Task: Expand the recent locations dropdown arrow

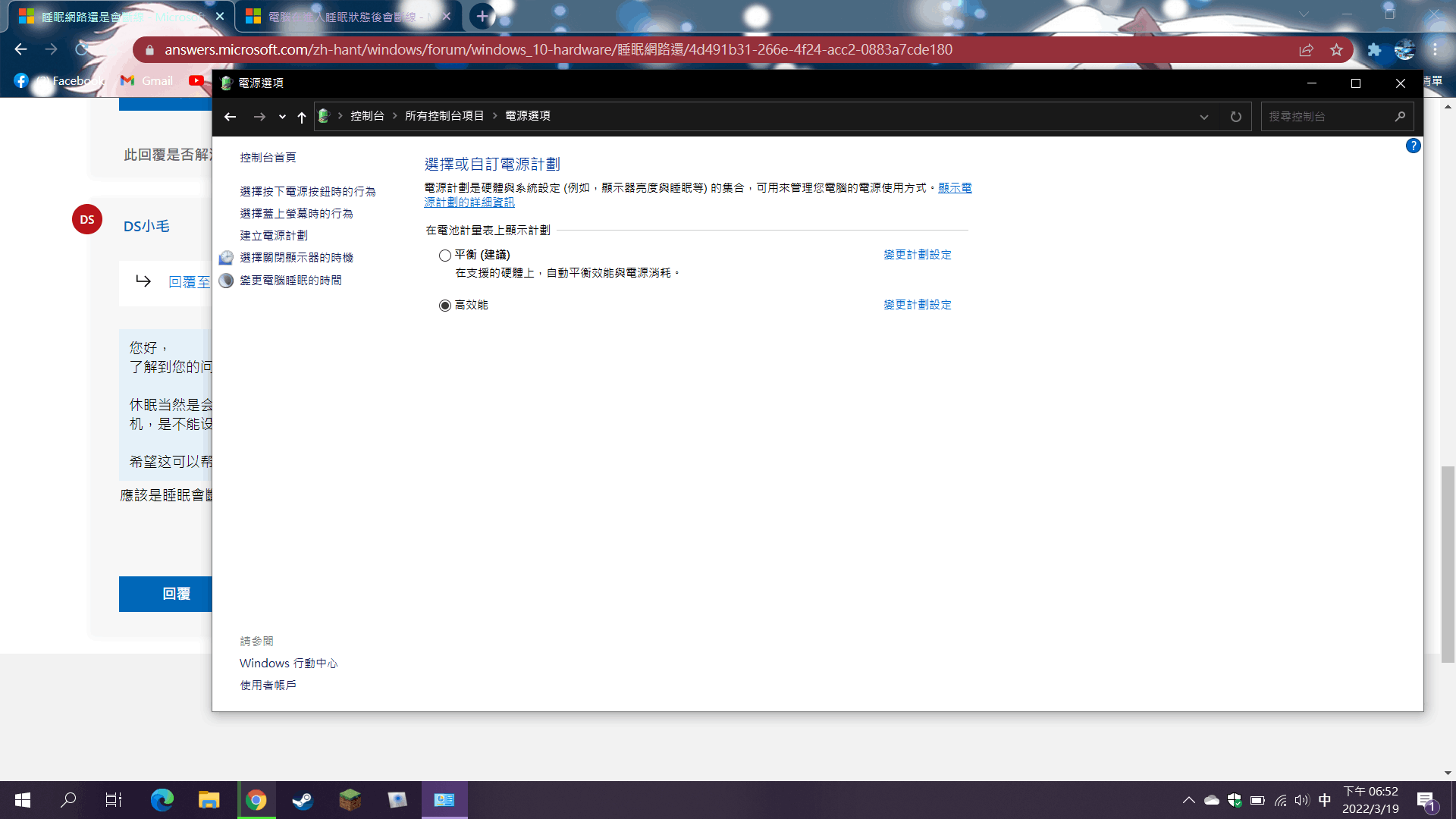Action: point(282,117)
